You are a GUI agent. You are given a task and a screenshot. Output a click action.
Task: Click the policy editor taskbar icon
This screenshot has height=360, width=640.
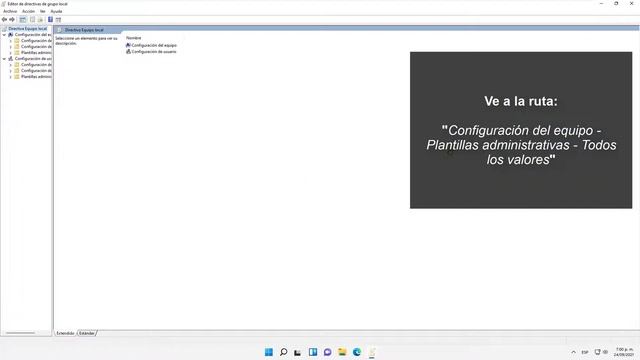pos(372,352)
